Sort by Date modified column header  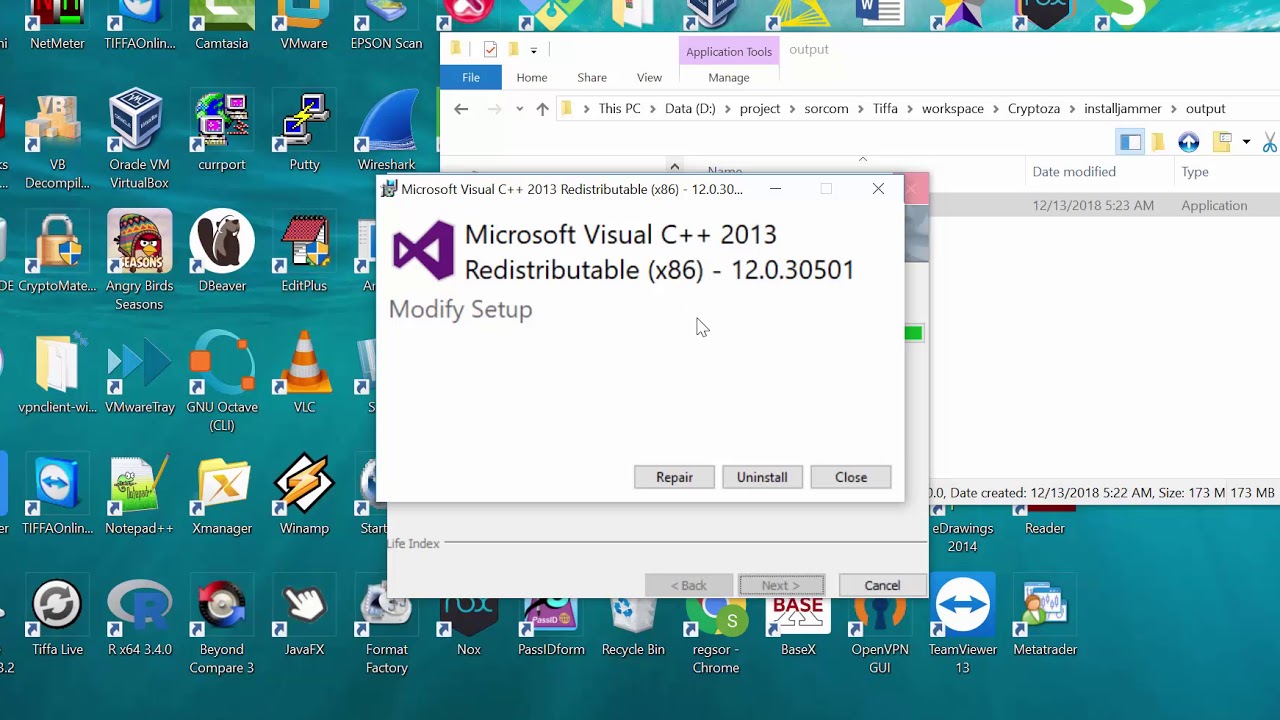coord(1074,172)
